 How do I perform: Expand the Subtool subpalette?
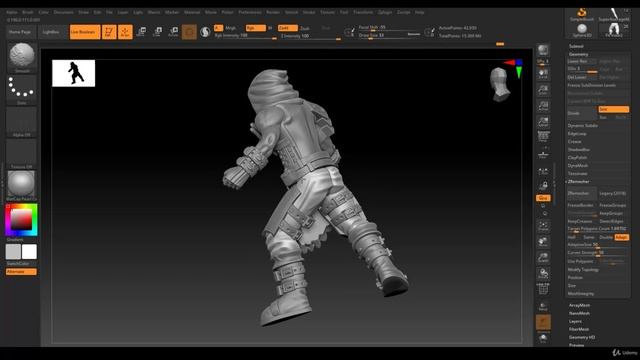[x=576, y=46]
